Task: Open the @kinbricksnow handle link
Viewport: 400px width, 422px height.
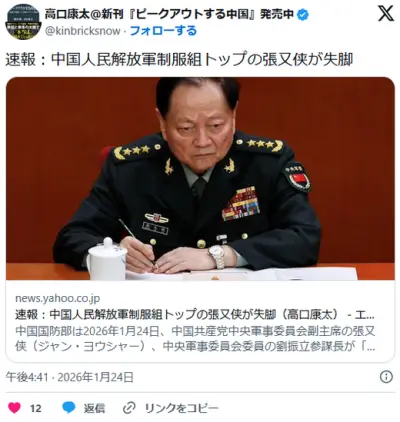Action: tap(82, 31)
